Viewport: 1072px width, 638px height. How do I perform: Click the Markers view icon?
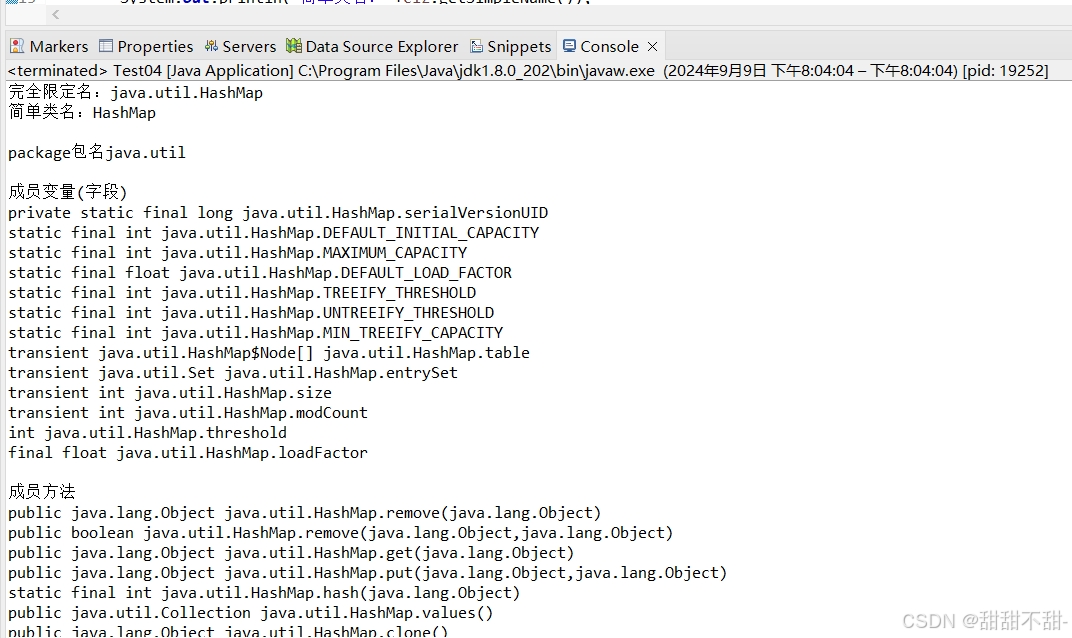[x=16, y=46]
